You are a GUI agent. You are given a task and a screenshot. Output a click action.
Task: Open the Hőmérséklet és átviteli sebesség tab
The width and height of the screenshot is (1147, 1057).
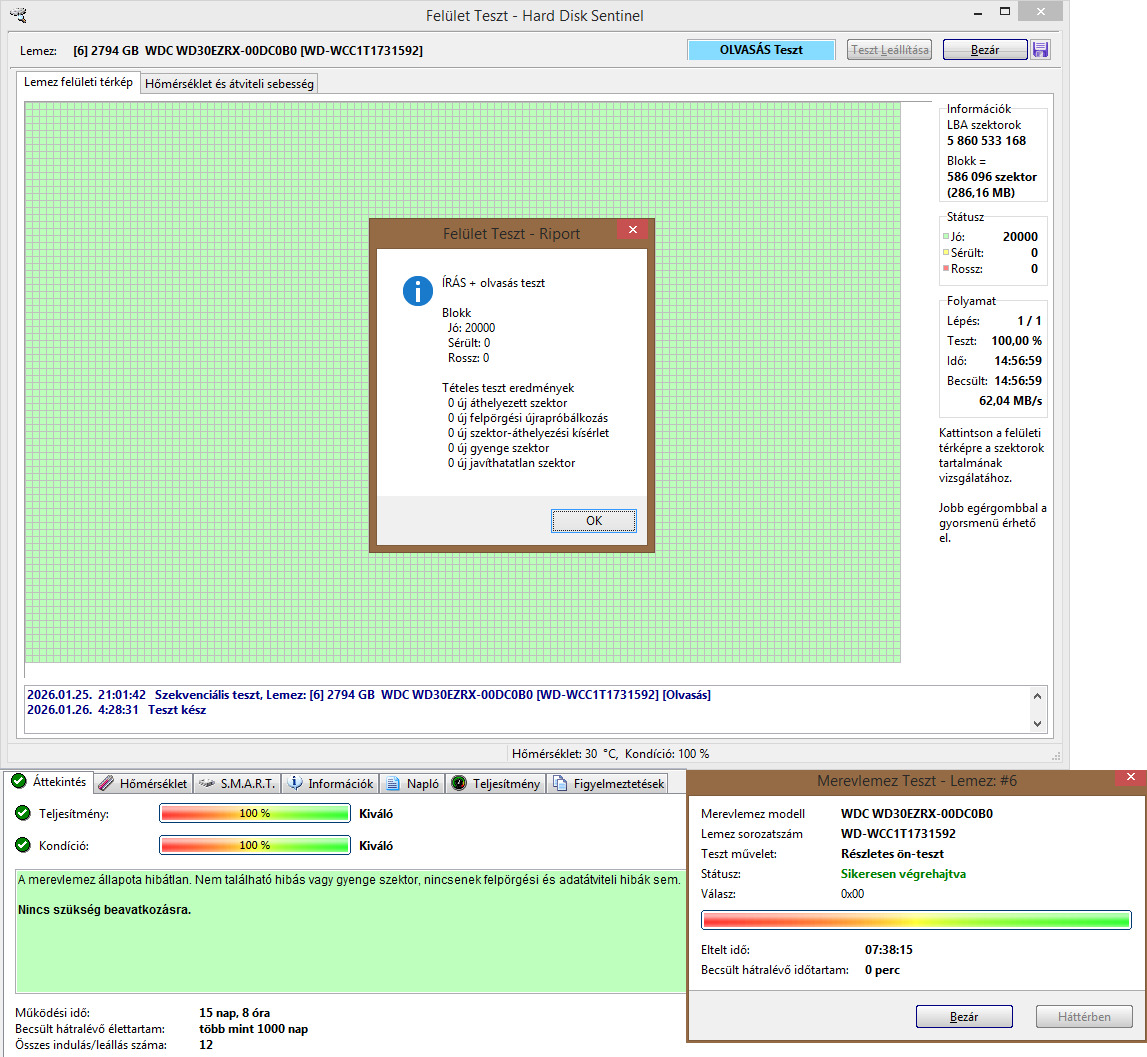pos(229,83)
